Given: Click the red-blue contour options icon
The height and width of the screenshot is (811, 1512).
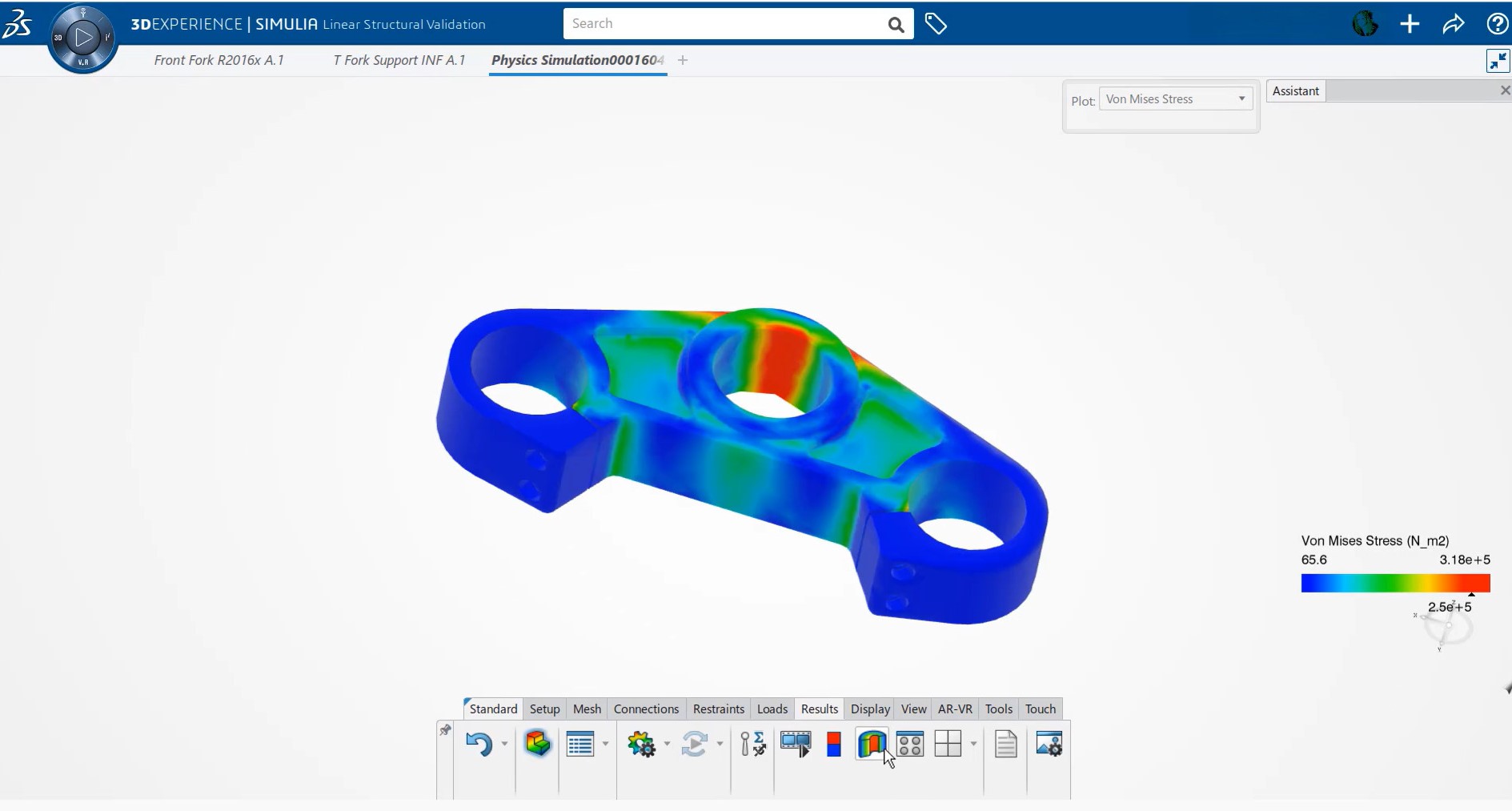Looking at the screenshot, I should [x=834, y=745].
